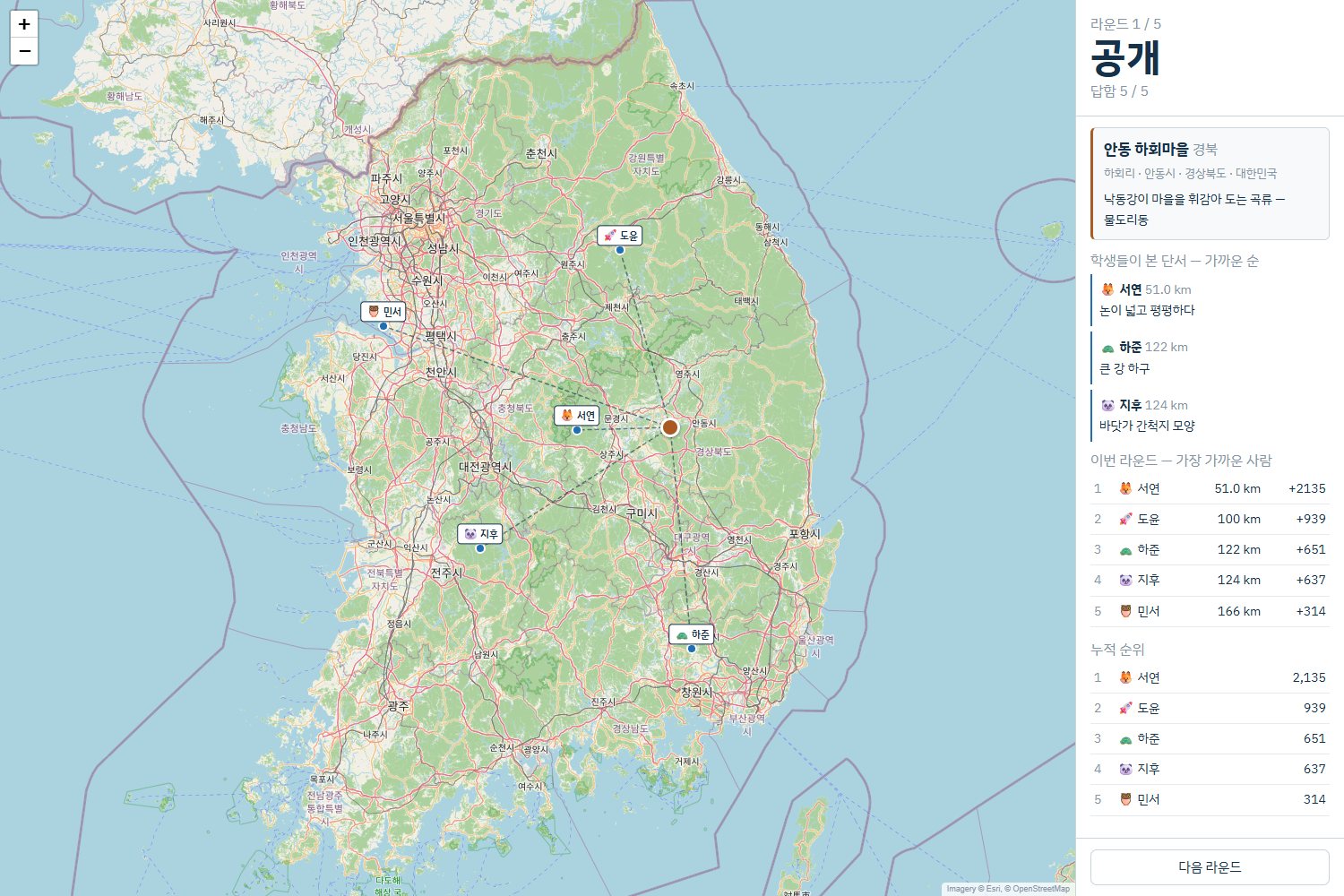1344x896 pixels.
Task: Zoom in the map with plus button
Action: [x=24, y=24]
